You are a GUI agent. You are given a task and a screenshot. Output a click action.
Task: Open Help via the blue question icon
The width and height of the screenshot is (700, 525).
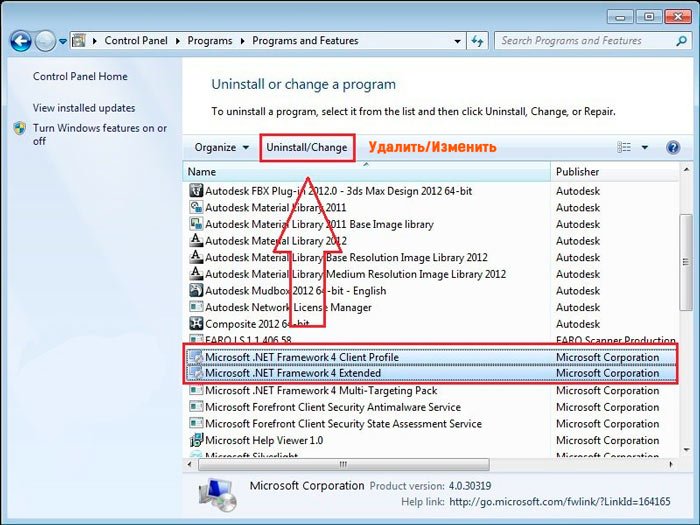[673, 147]
